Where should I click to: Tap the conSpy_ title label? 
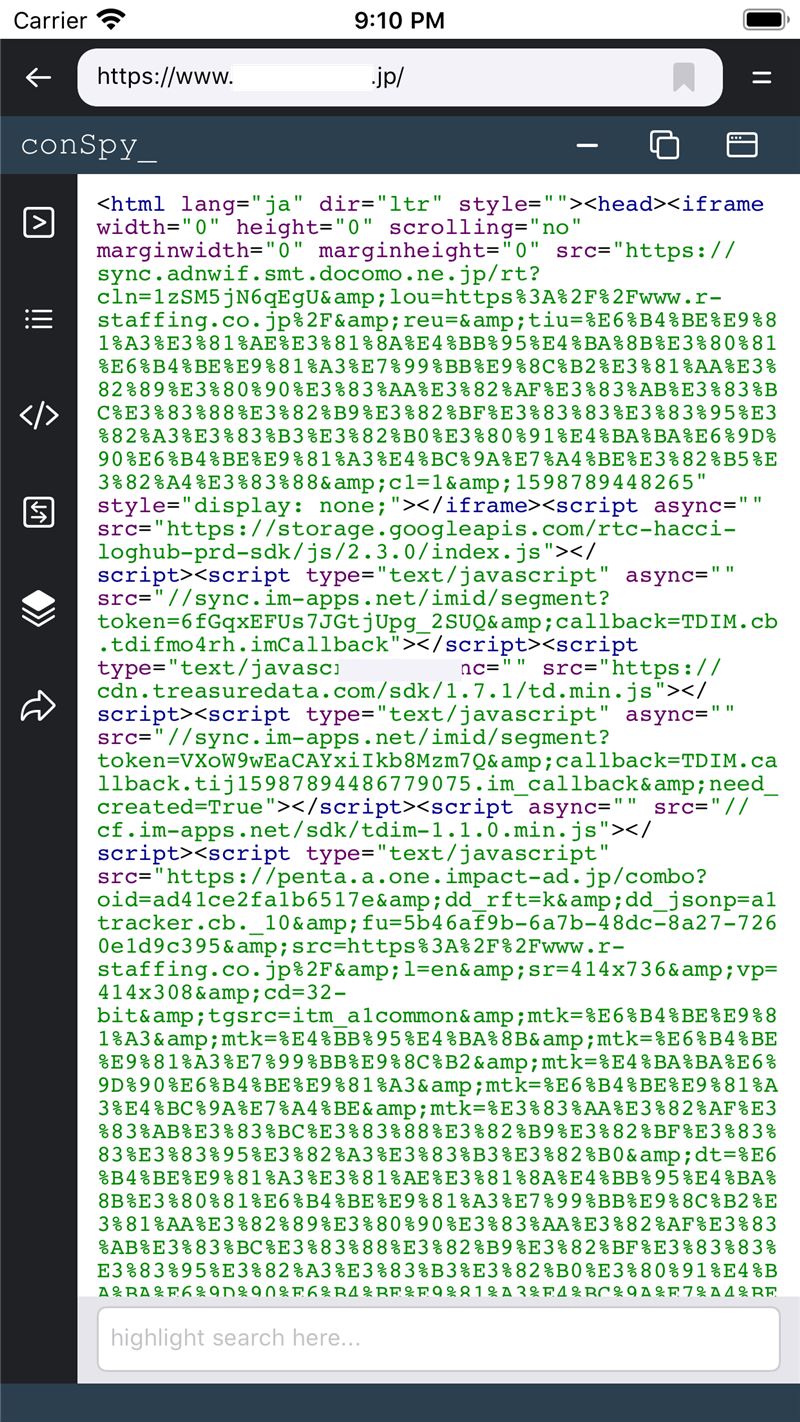(x=89, y=145)
